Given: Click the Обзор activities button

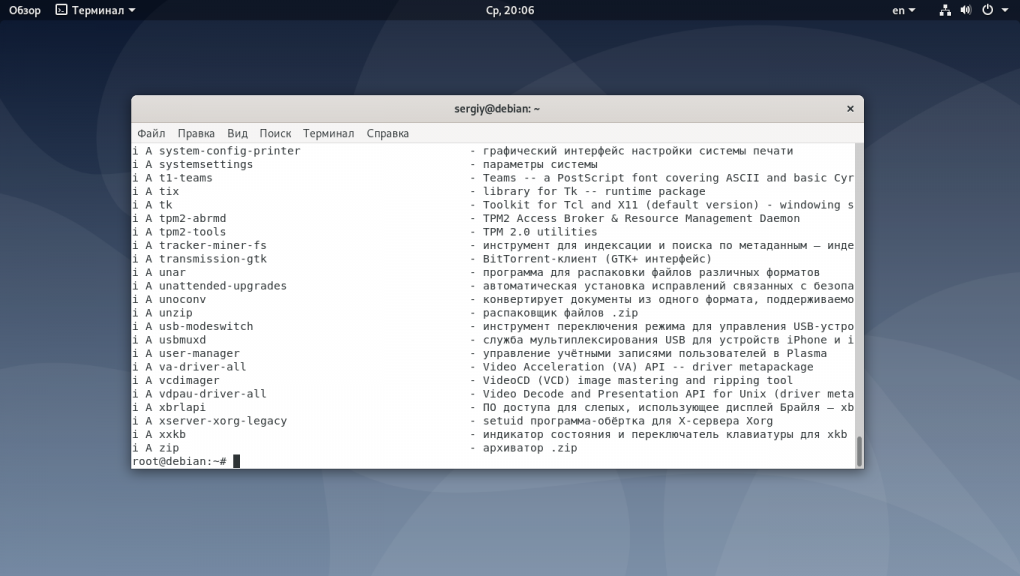Looking at the screenshot, I should (x=25, y=10).
